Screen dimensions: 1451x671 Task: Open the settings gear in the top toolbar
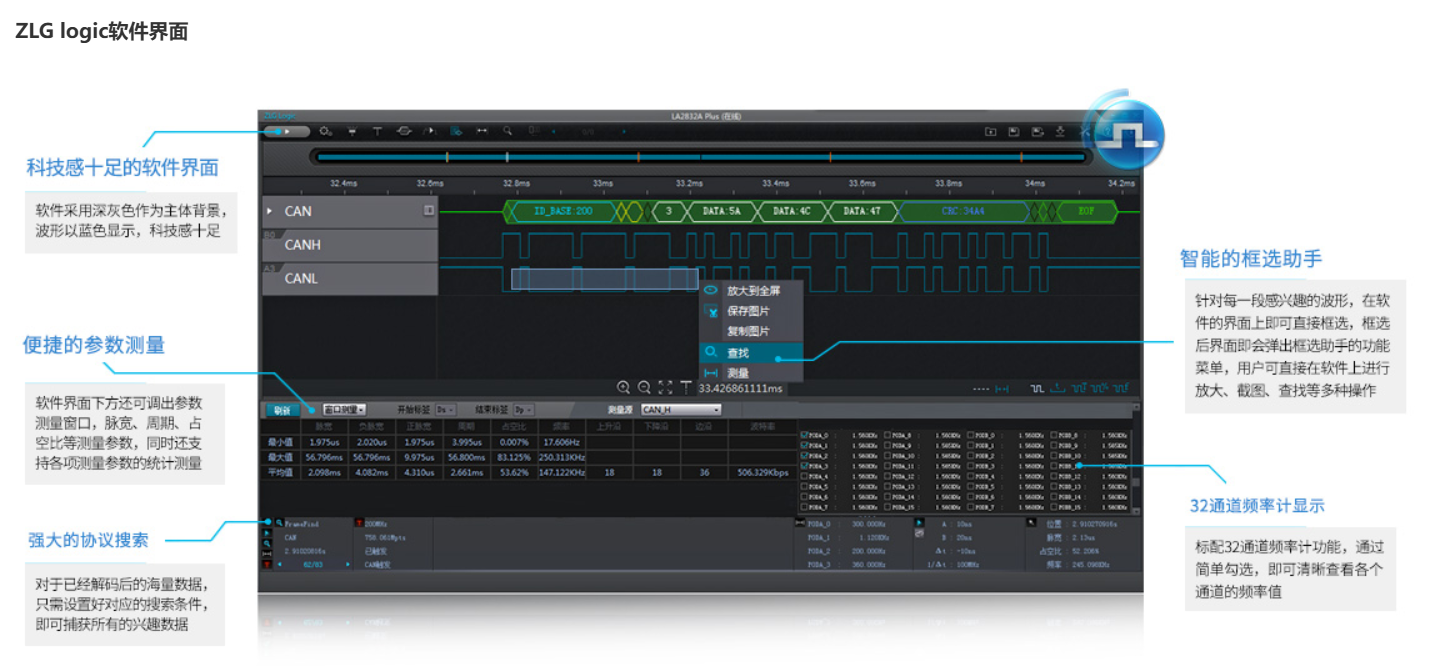click(x=326, y=131)
